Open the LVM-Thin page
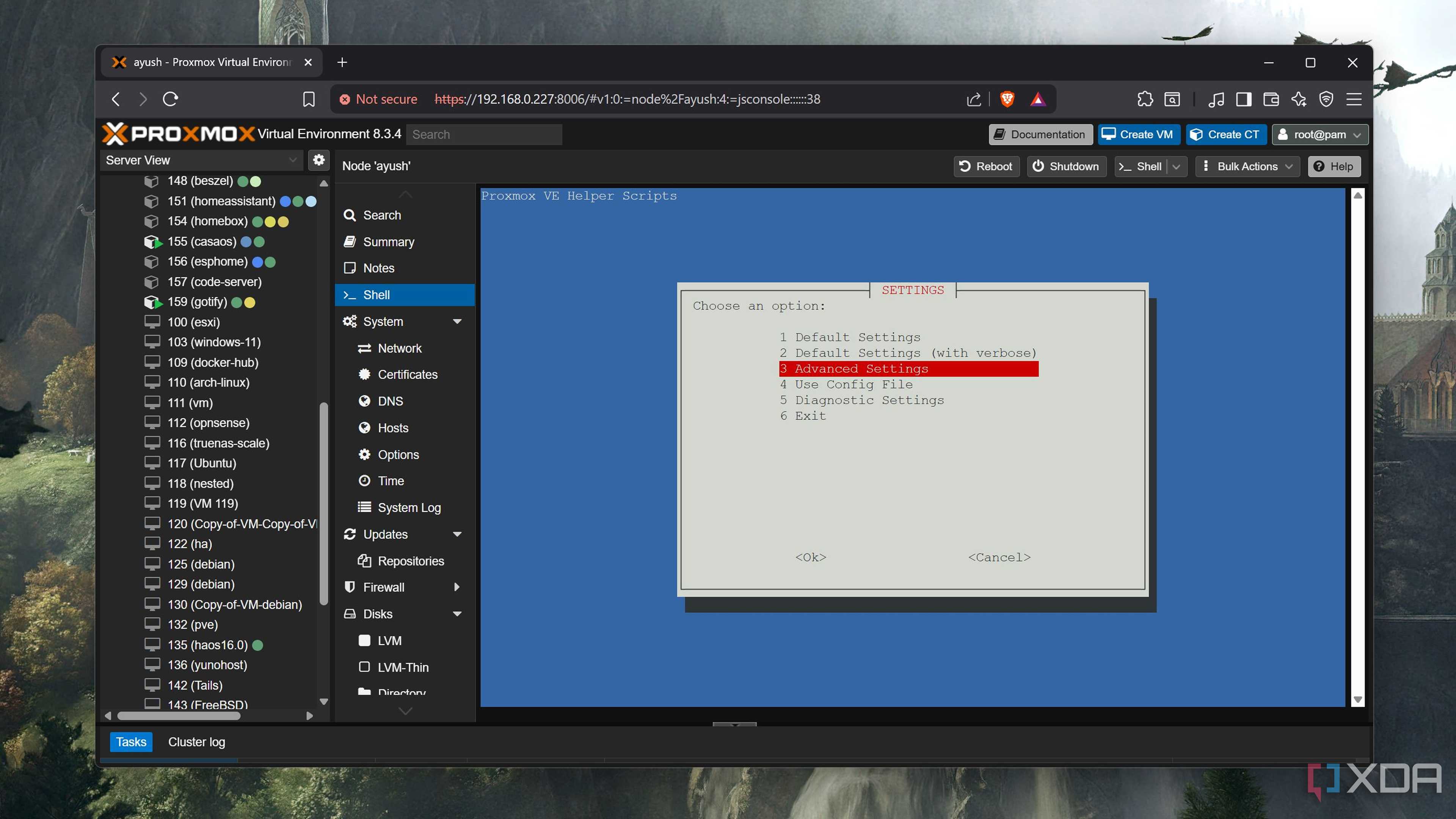This screenshot has height=819, width=1456. (x=405, y=667)
